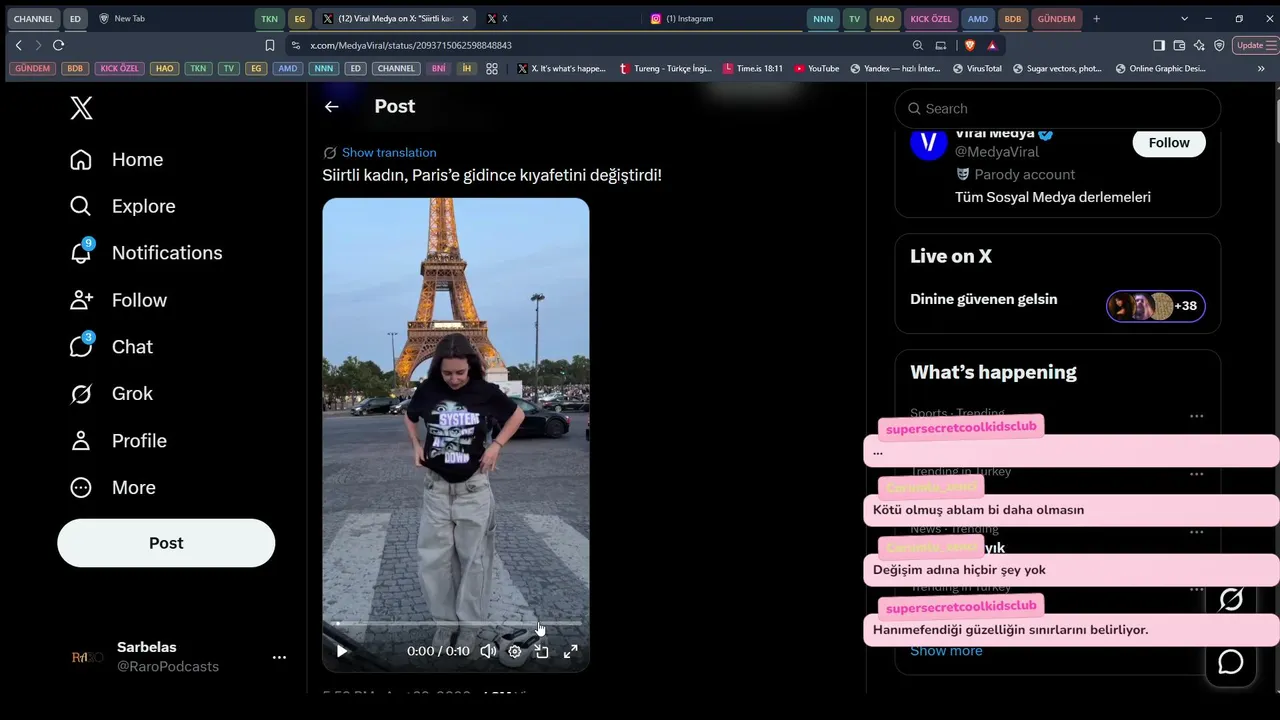Click the browser back arrow
The height and width of the screenshot is (720, 1280).
18,45
